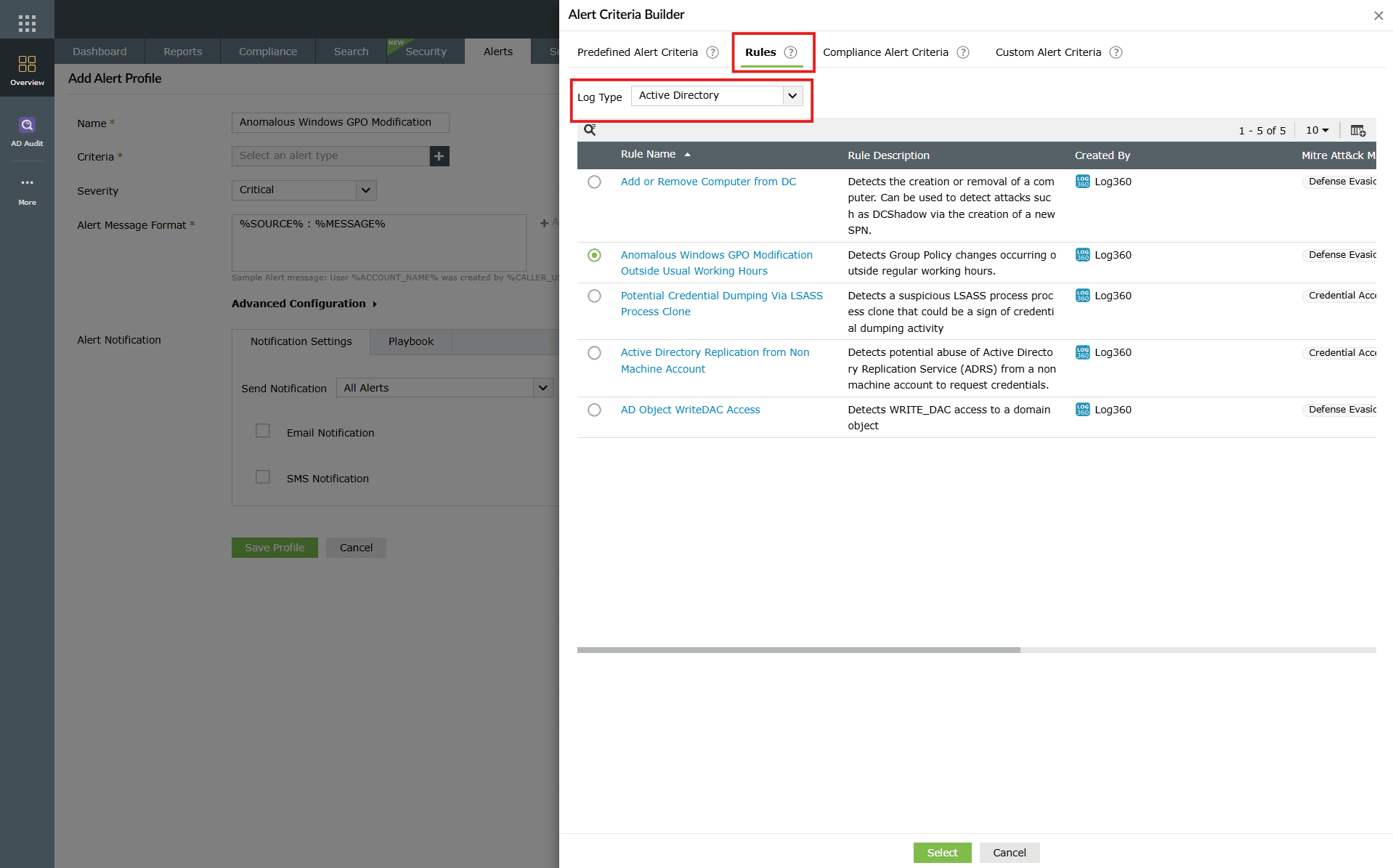
Task: Switch to the Compliance Alert Criteria tab
Action: click(x=886, y=52)
